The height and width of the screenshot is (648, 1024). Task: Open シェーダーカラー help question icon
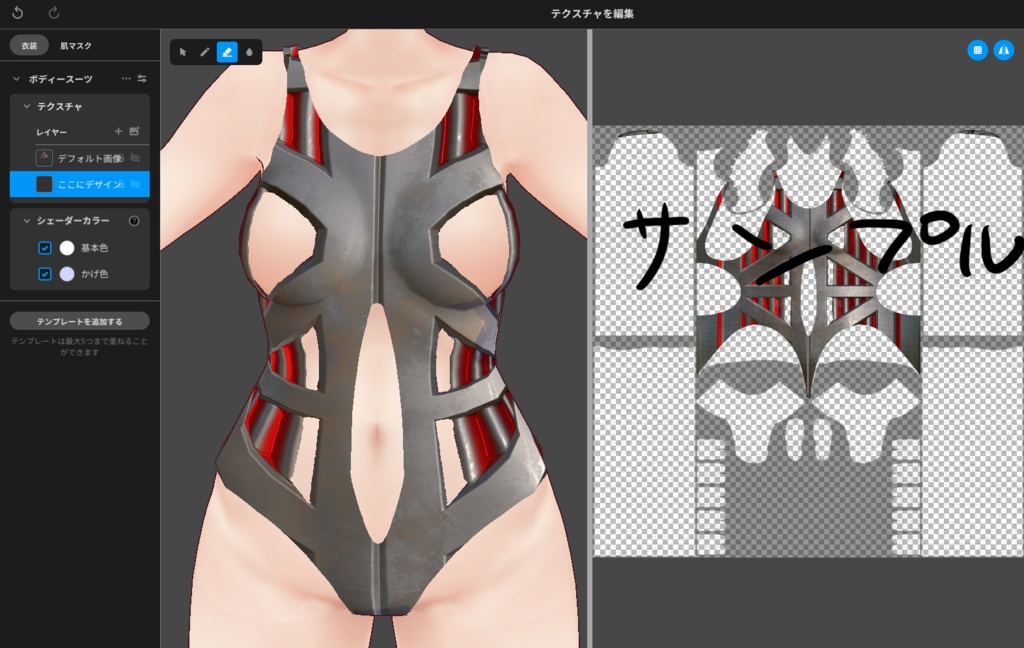[134, 221]
